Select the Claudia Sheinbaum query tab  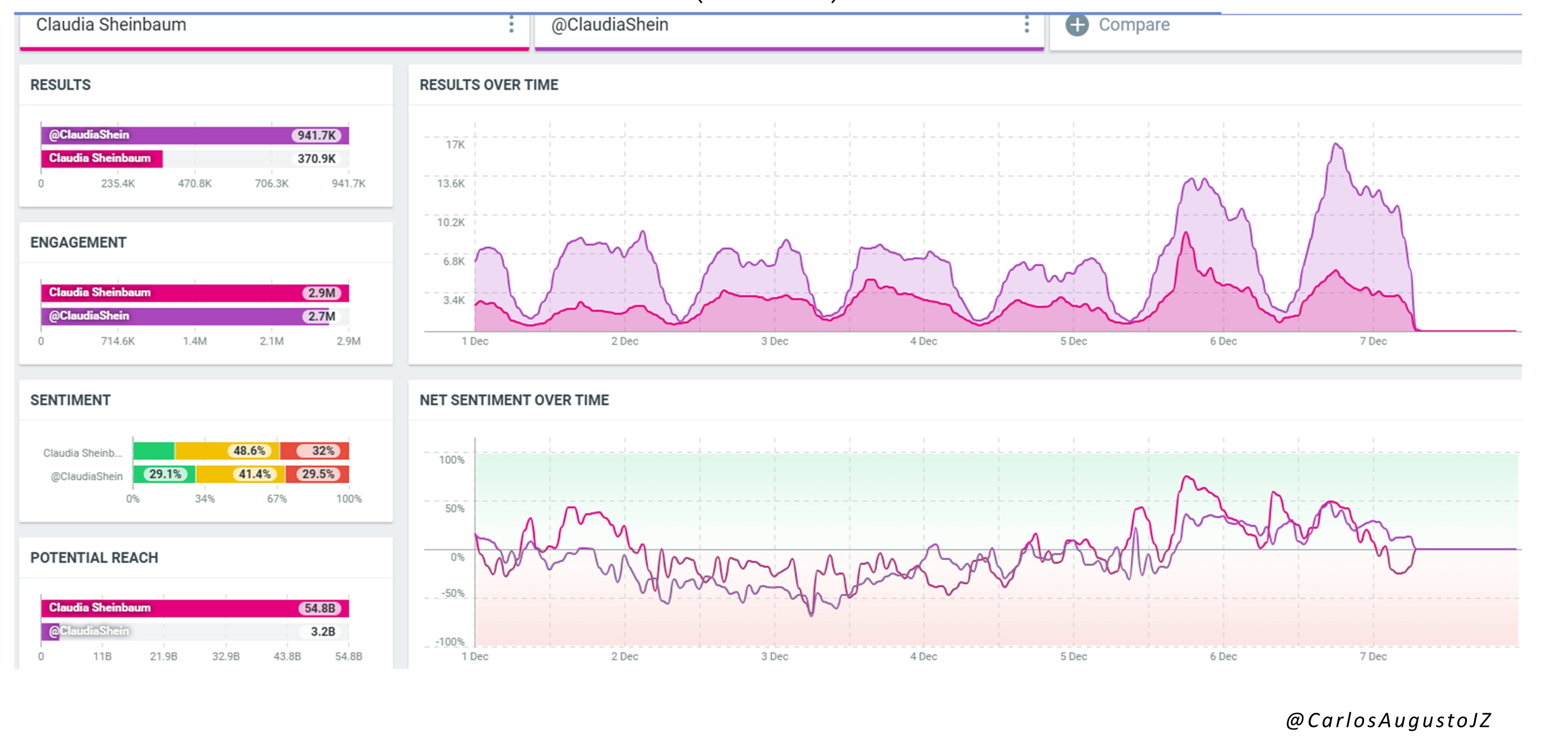(111, 25)
